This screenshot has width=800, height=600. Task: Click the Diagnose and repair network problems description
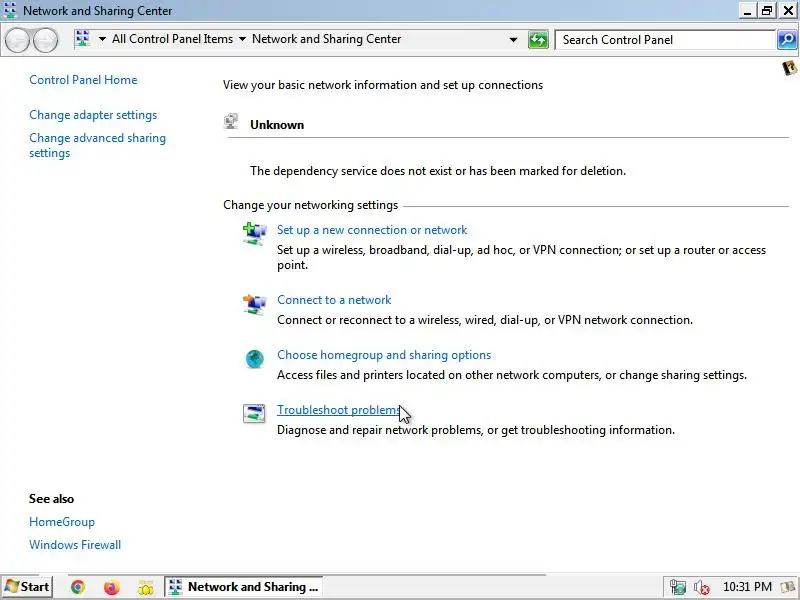tap(476, 430)
